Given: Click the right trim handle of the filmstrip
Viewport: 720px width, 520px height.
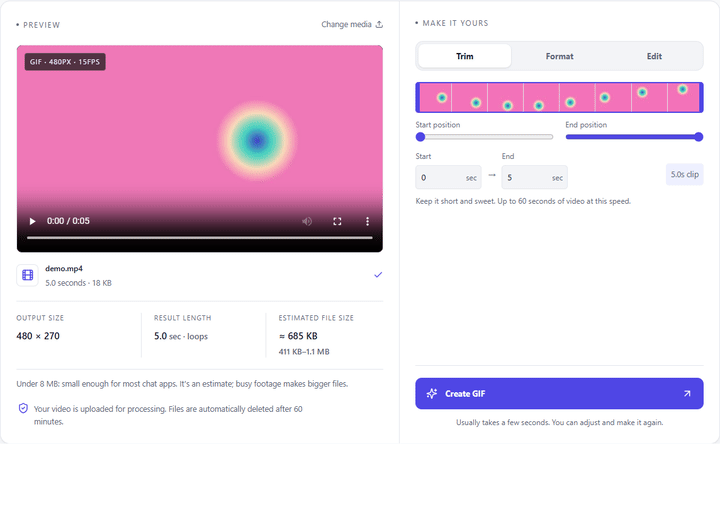Looking at the screenshot, I should pos(701,97).
